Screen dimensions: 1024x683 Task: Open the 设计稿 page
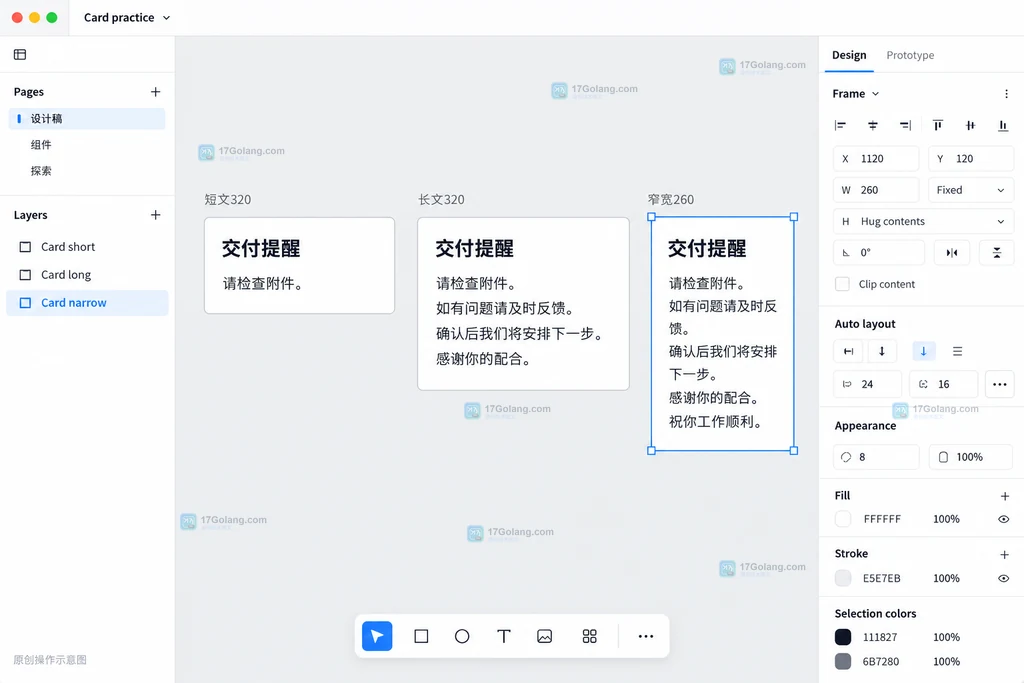click(87, 119)
